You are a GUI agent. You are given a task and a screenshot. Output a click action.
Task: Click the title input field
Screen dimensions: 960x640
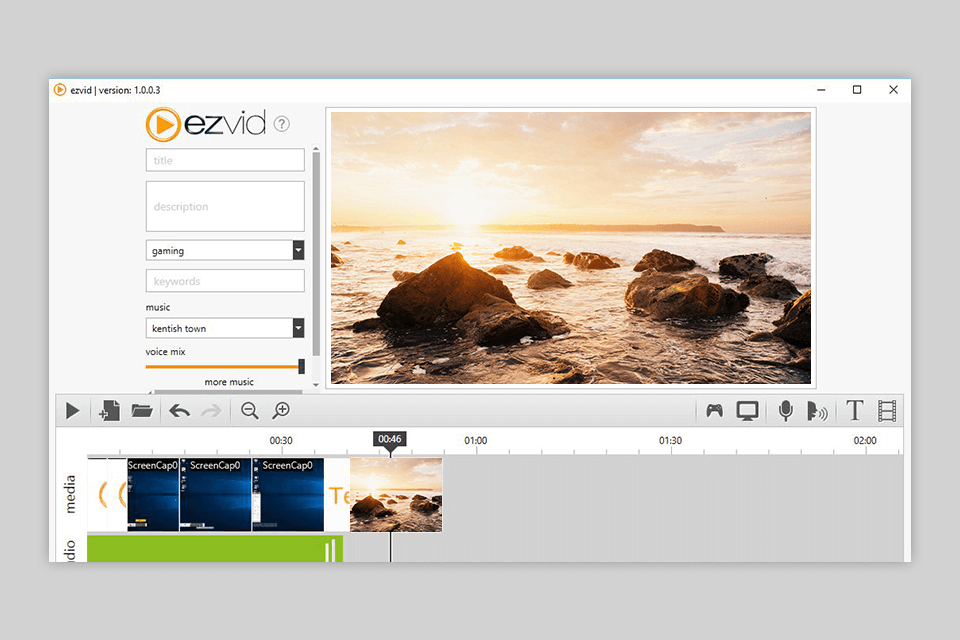(225, 160)
